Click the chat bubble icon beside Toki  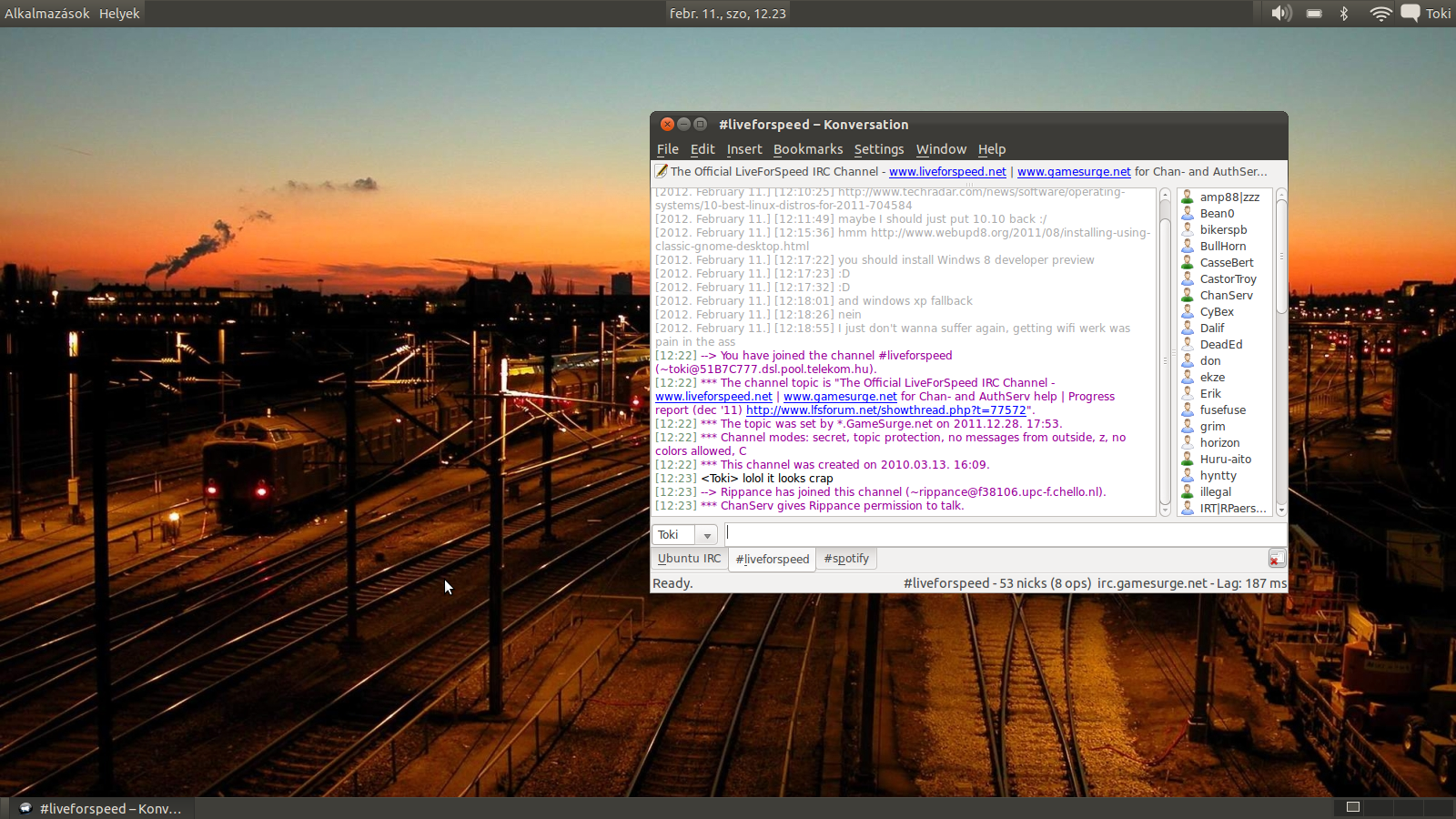(1410, 14)
